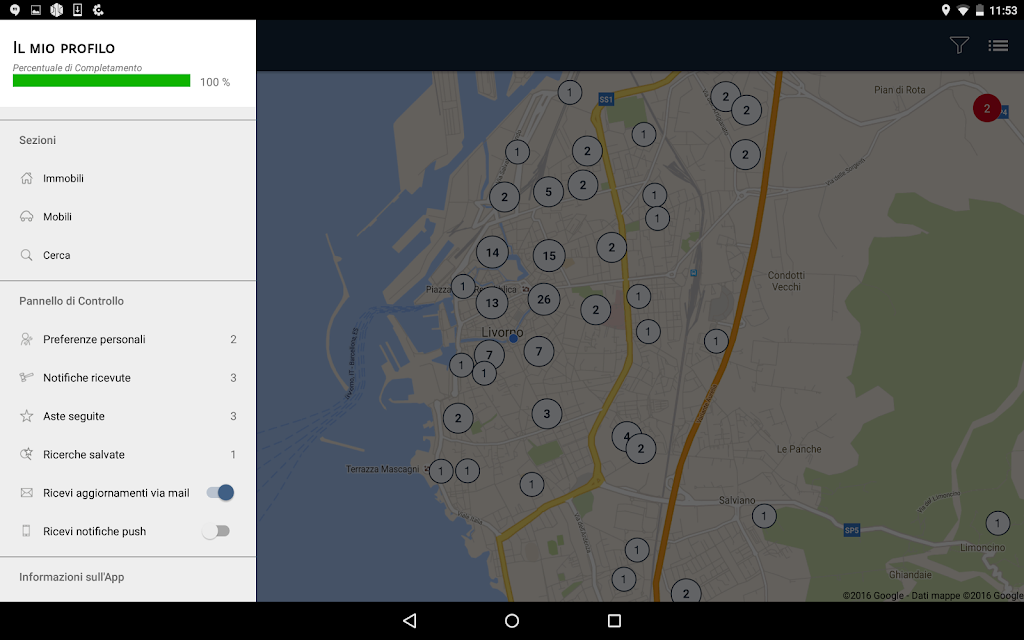
Task: Open the Android recent apps button
Action: coord(614,620)
